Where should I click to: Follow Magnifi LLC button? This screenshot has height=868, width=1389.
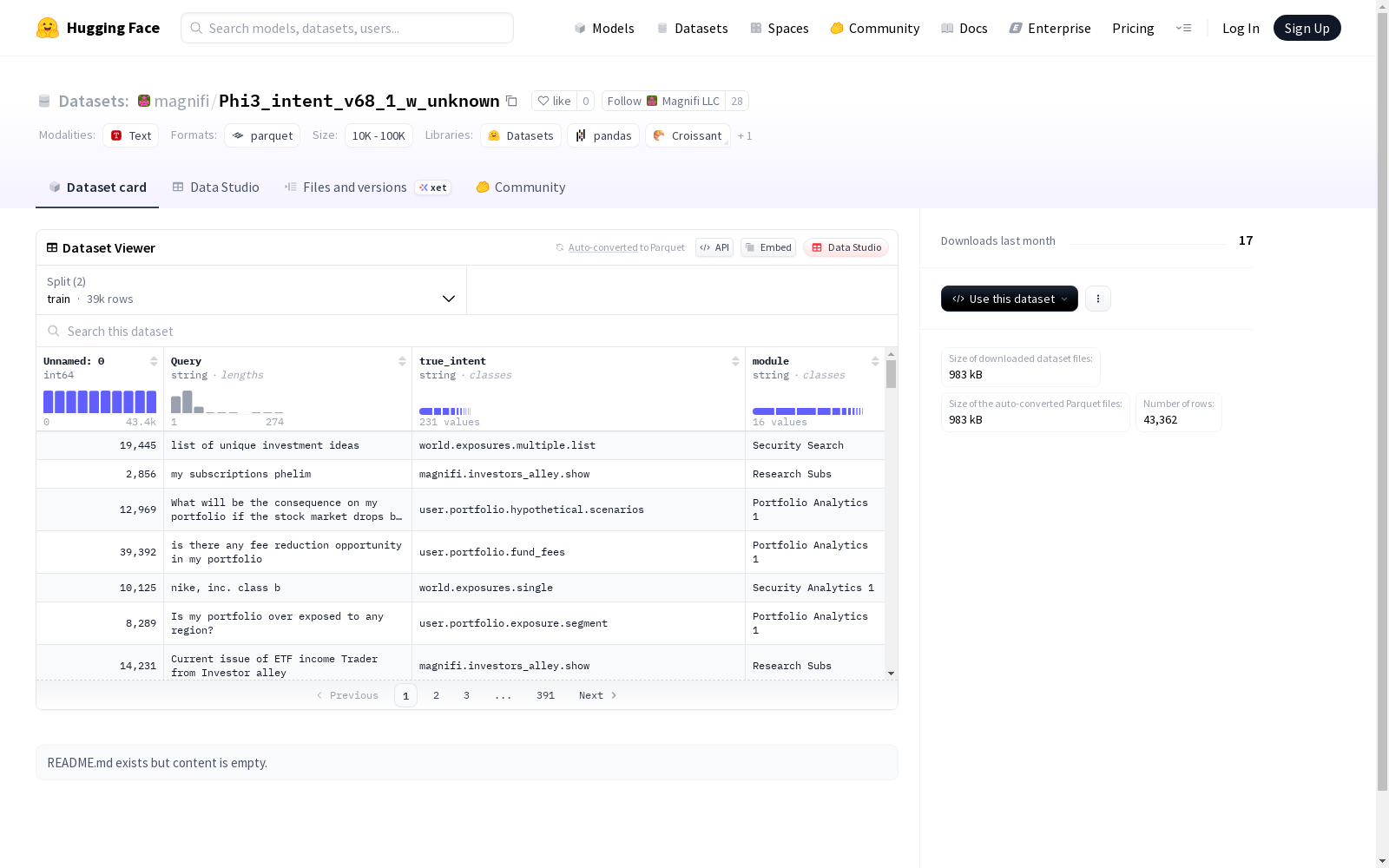coord(663,101)
